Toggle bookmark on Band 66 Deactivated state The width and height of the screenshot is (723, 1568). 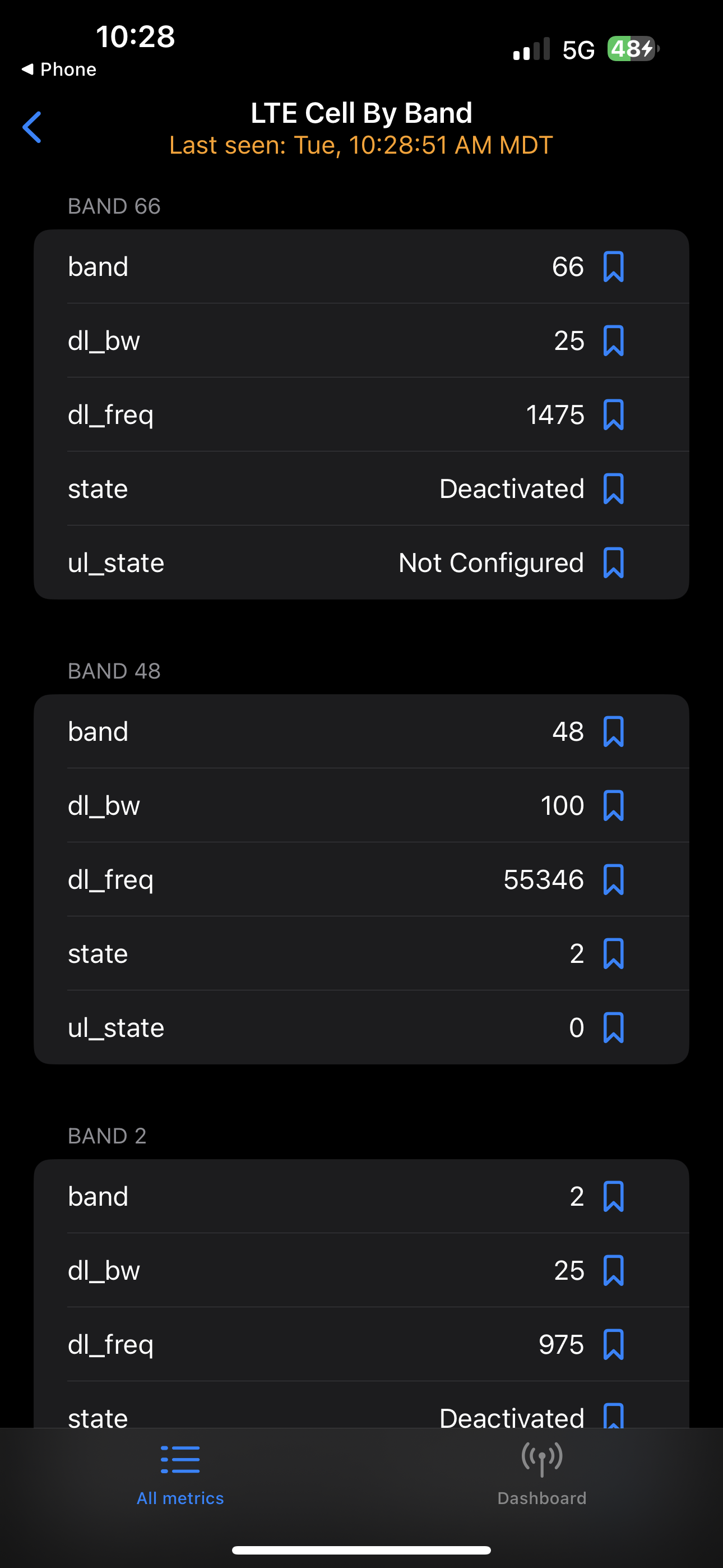tap(613, 489)
